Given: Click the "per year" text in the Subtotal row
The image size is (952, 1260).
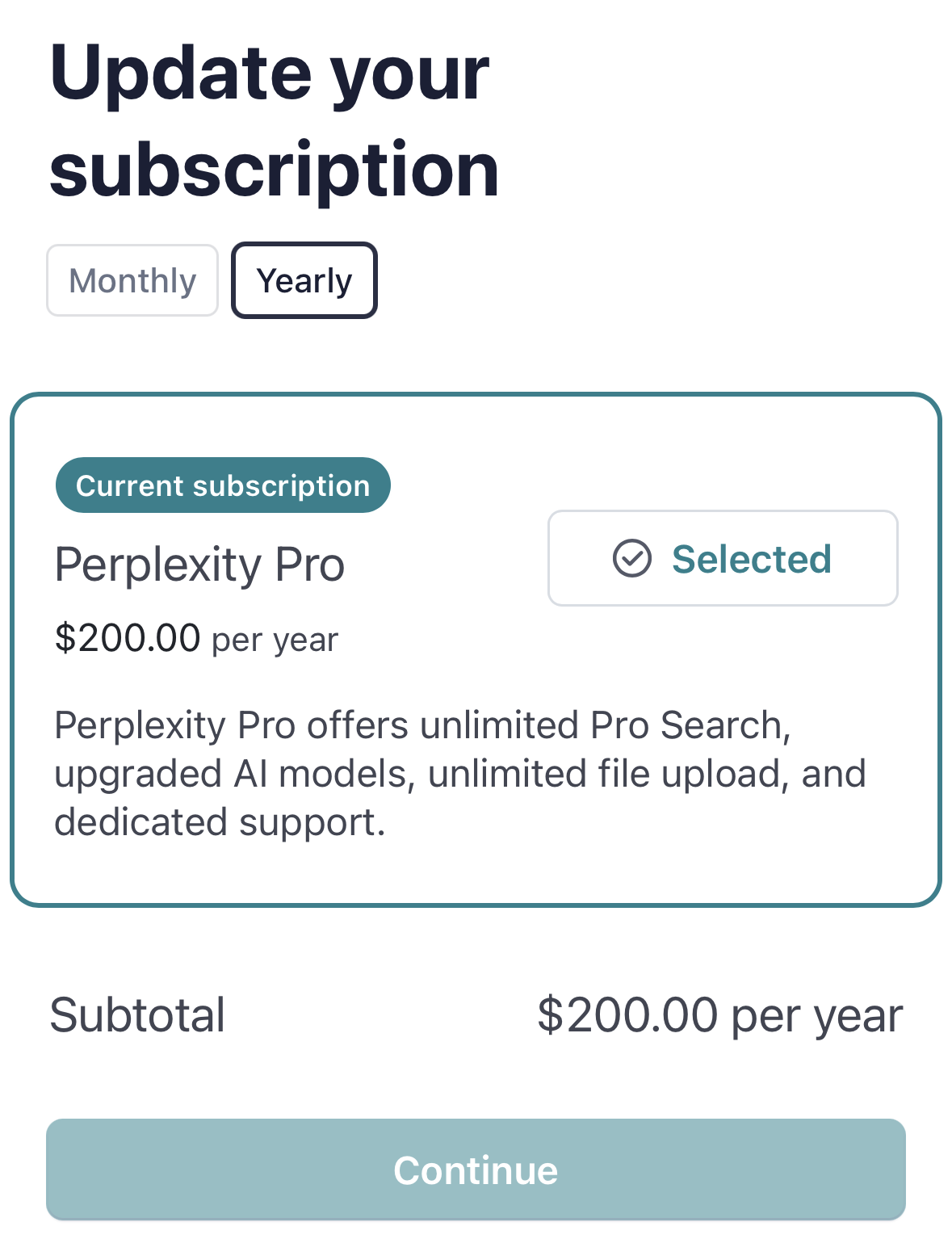Looking at the screenshot, I should coord(816,1015).
